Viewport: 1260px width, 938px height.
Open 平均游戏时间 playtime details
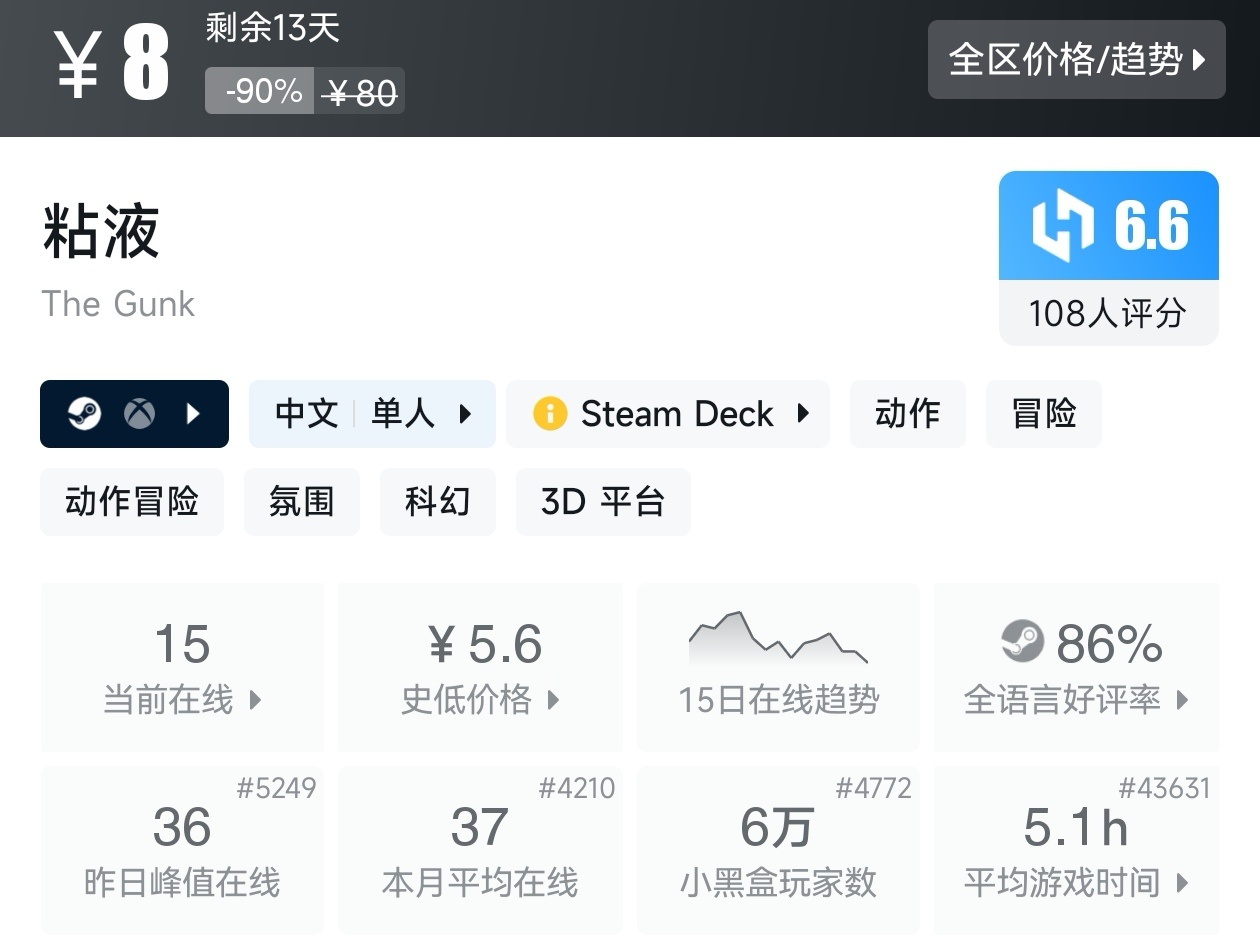pyautogui.click(x=1076, y=851)
